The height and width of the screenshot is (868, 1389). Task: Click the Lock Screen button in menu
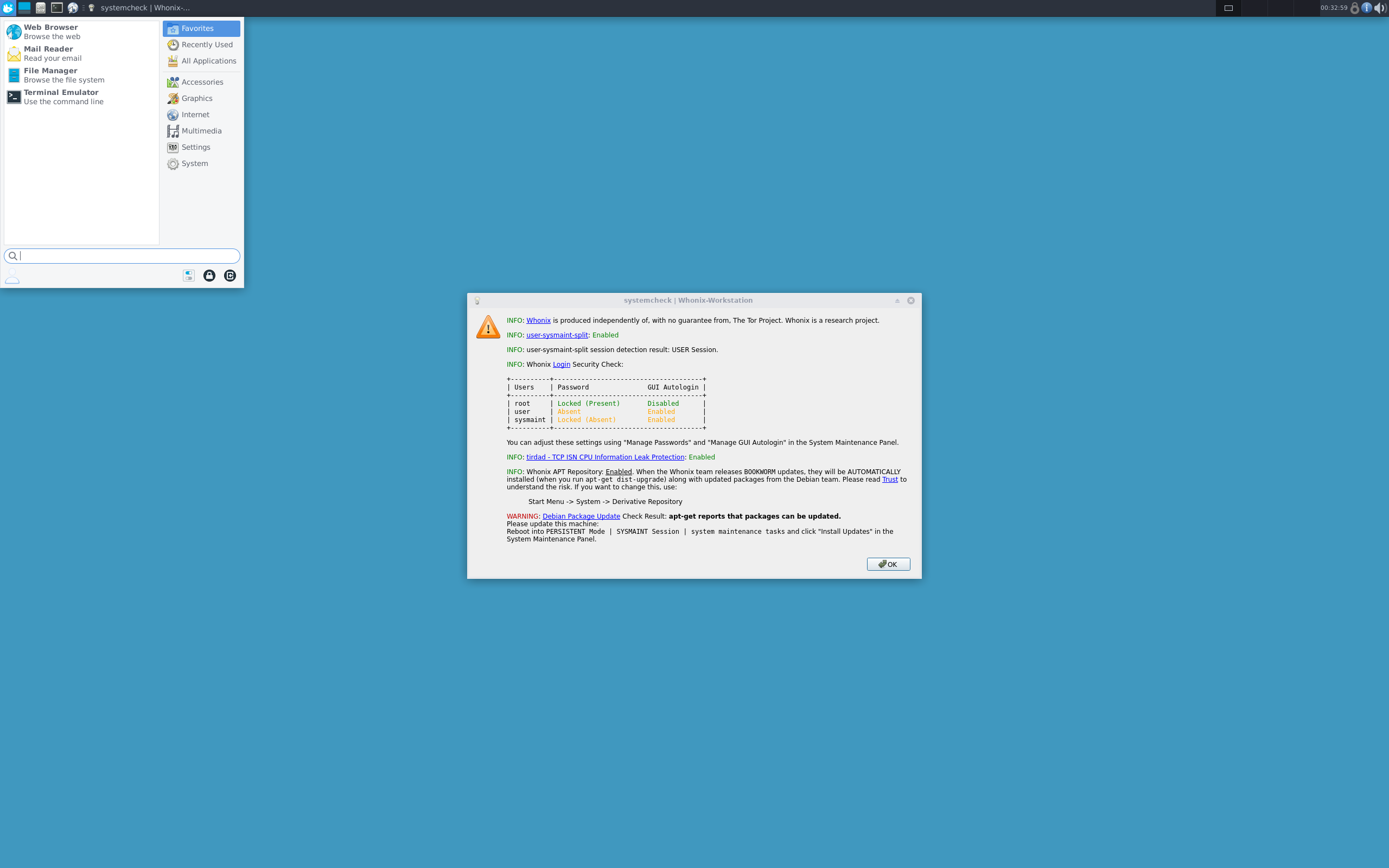pyautogui.click(x=209, y=276)
